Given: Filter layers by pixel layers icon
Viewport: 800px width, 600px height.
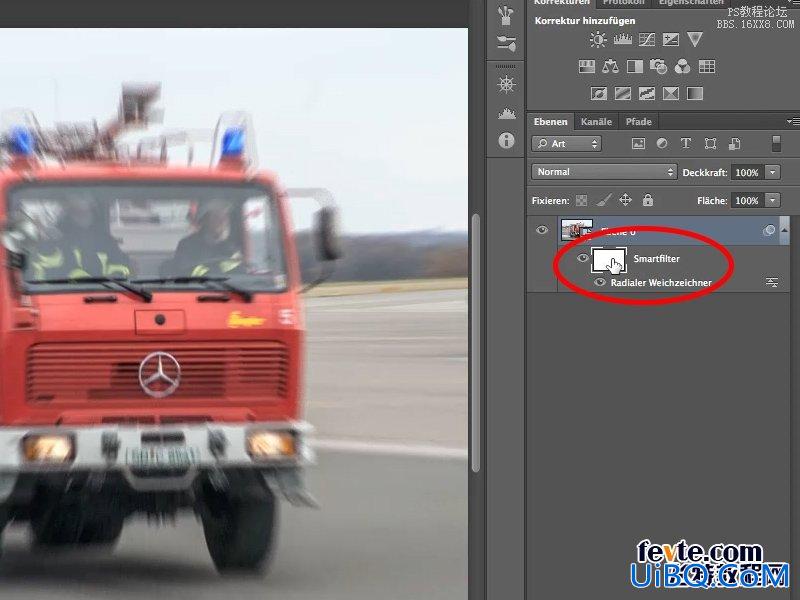Looking at the screenshot, I should coord(638,144).
